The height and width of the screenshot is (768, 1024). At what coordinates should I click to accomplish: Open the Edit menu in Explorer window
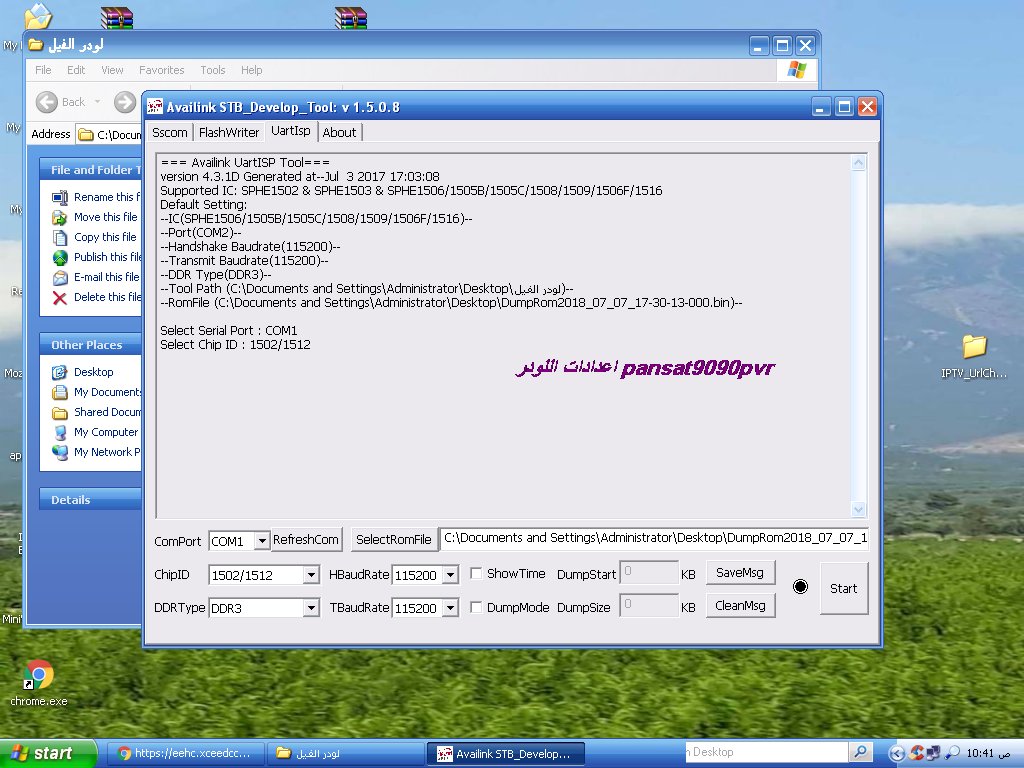pyautogui.click(x=76, y=70)
